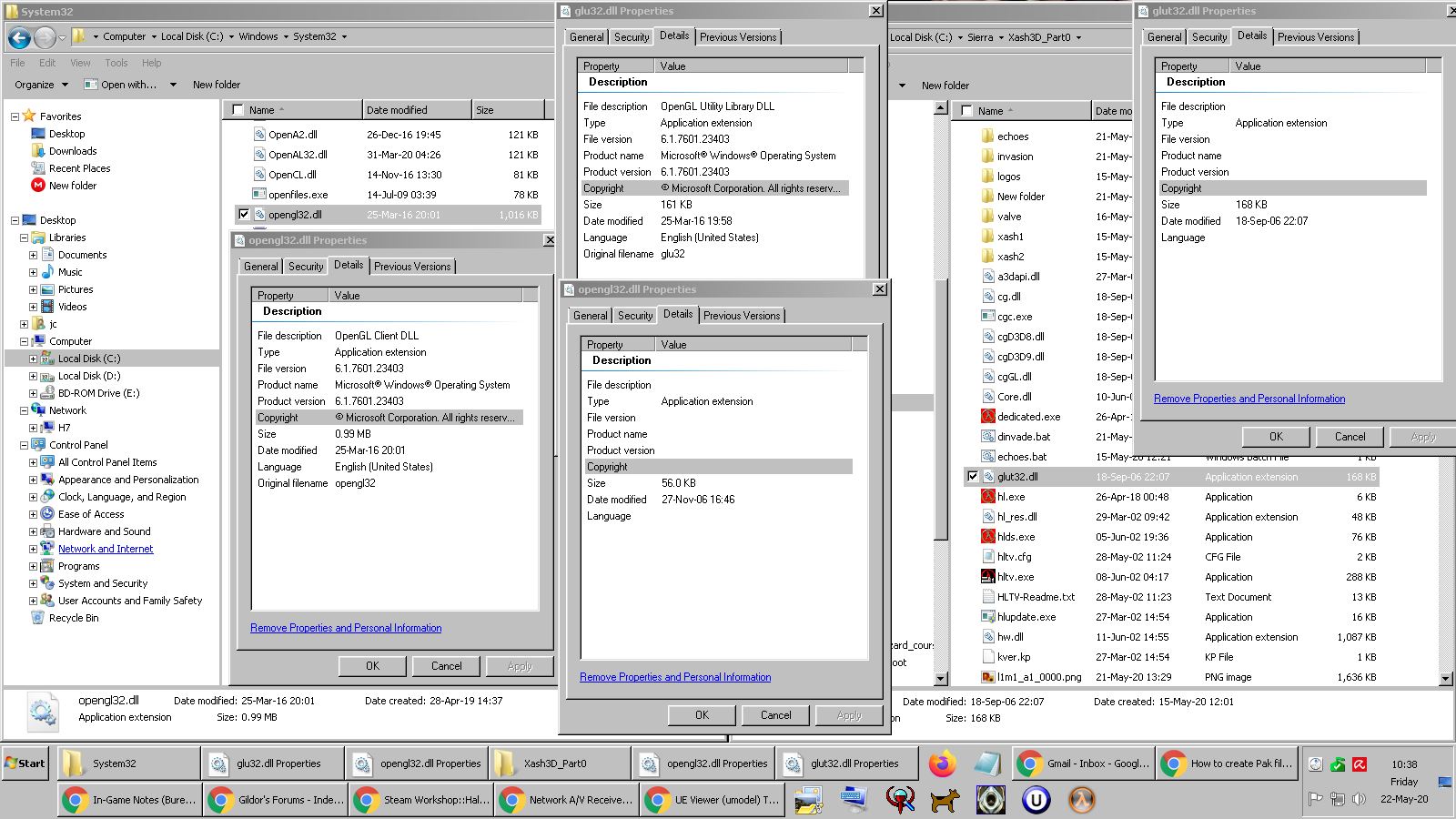Click the OpenAL32.dll file icon
Viewport: 1456px width, 819px height.
point(259,155)
